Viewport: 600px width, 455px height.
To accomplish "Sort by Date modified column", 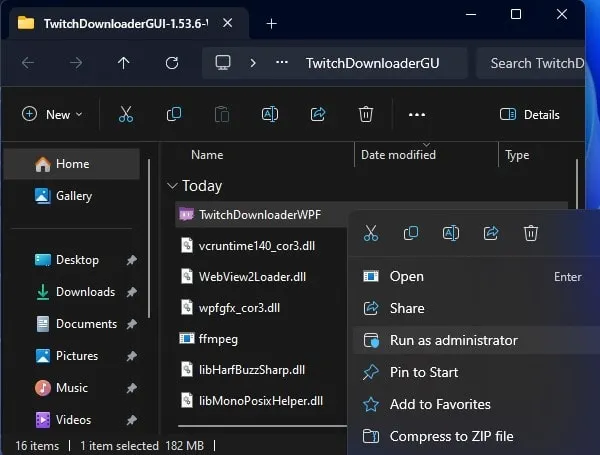I will pos(398,155).
